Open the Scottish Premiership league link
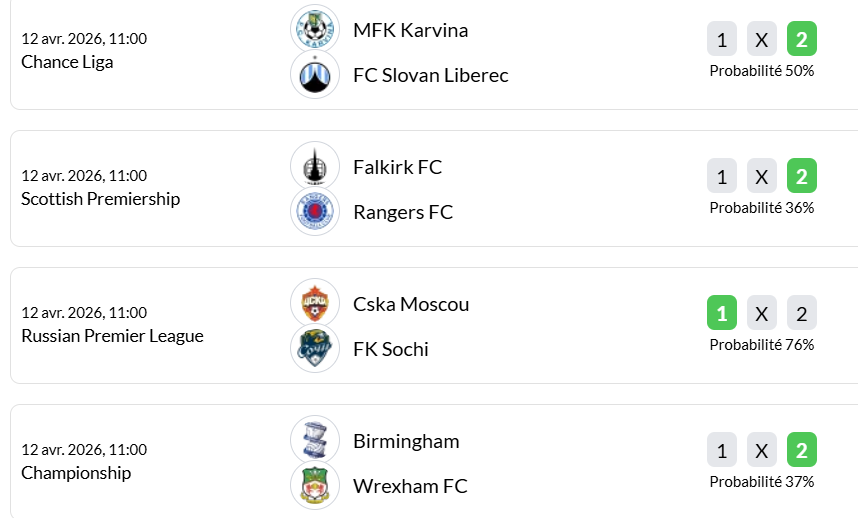 tap(100, 199)
